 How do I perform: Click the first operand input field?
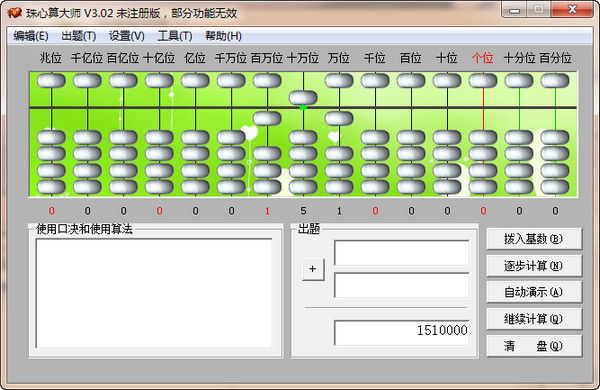click(402, 253)
